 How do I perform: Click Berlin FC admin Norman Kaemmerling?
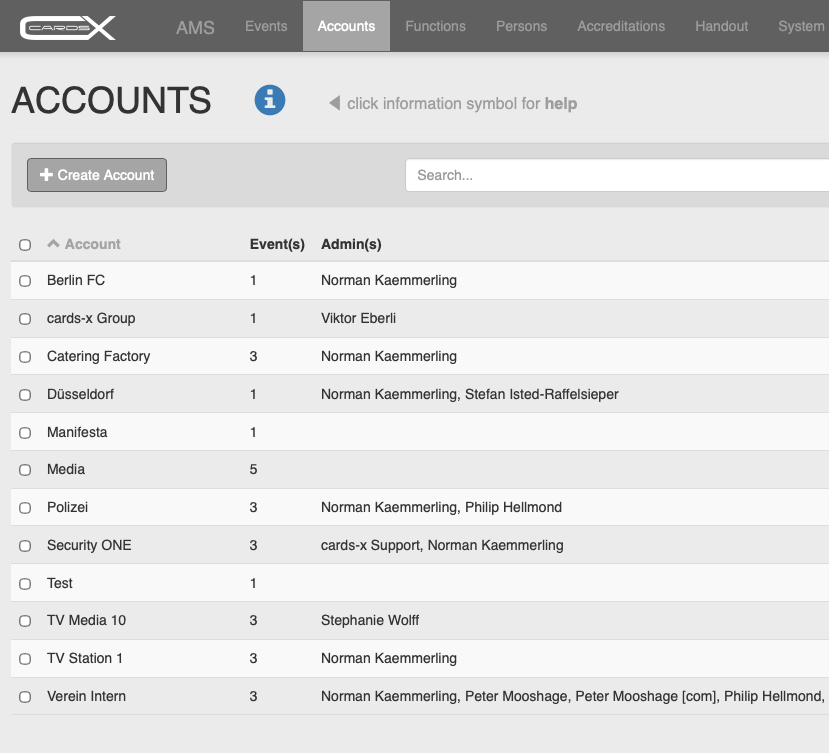[389, 280]
